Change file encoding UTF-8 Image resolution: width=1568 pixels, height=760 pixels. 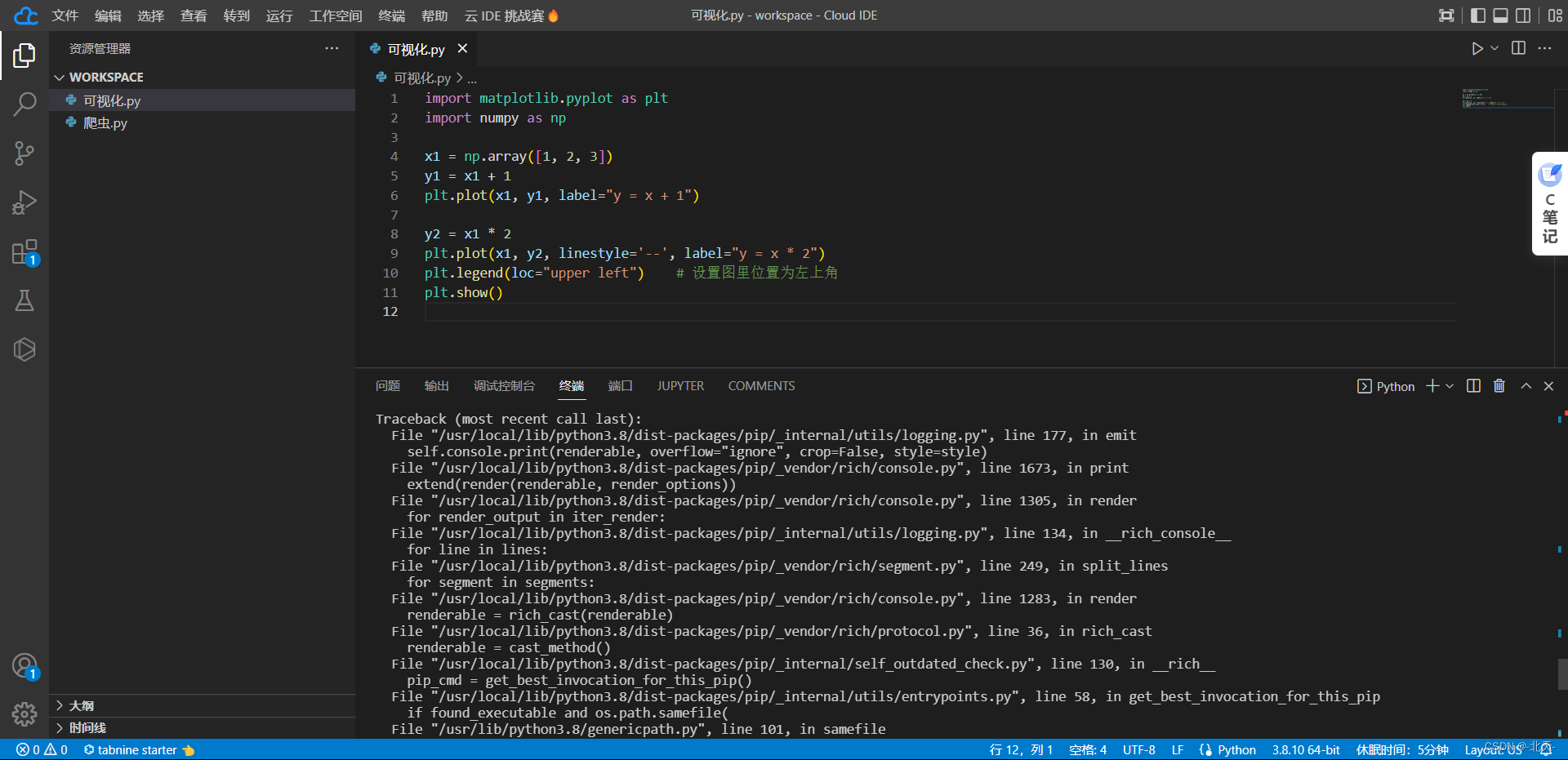click(1138, 749)
